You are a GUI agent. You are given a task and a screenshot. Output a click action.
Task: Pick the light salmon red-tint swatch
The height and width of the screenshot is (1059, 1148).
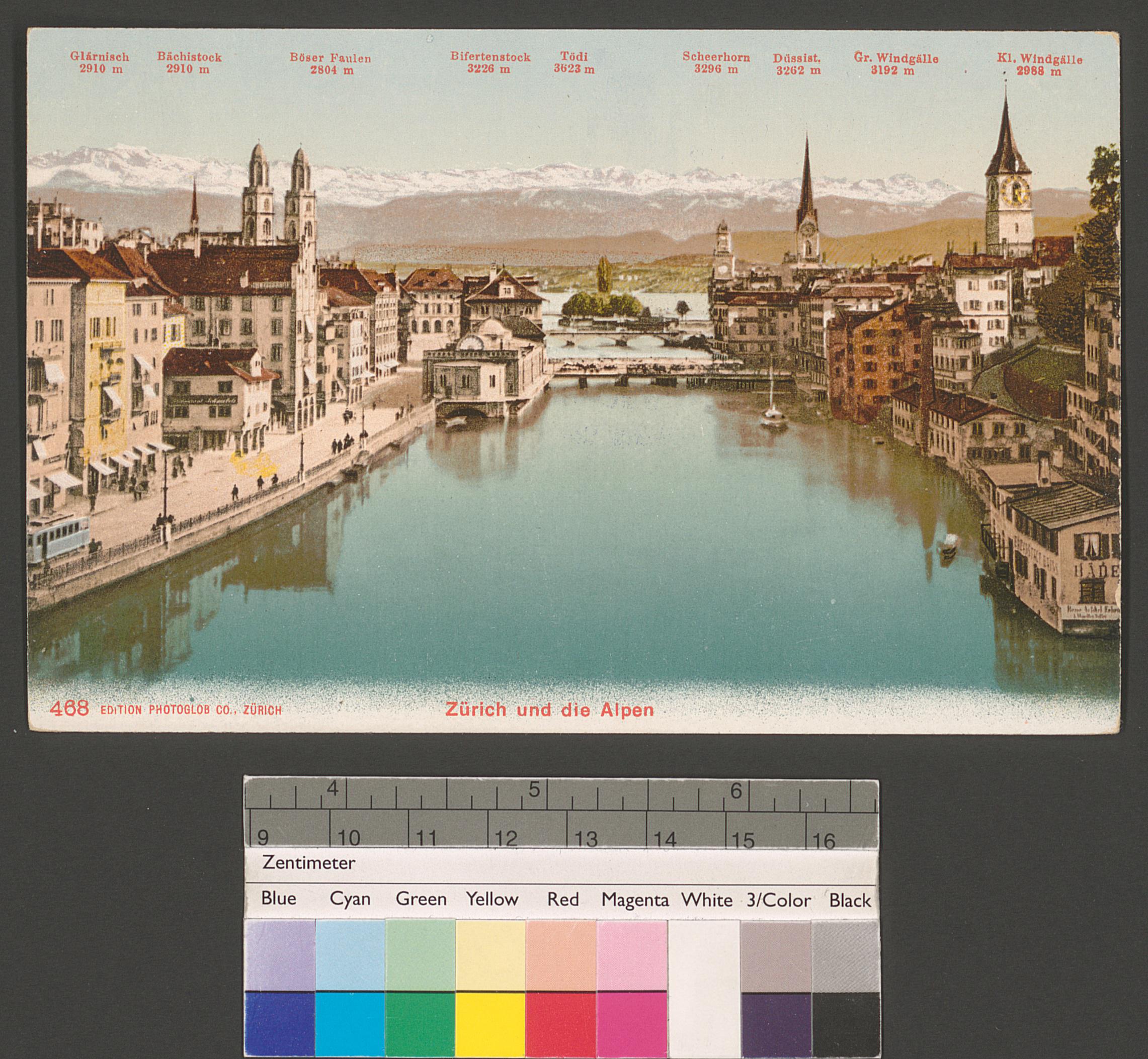pos(561,955)
